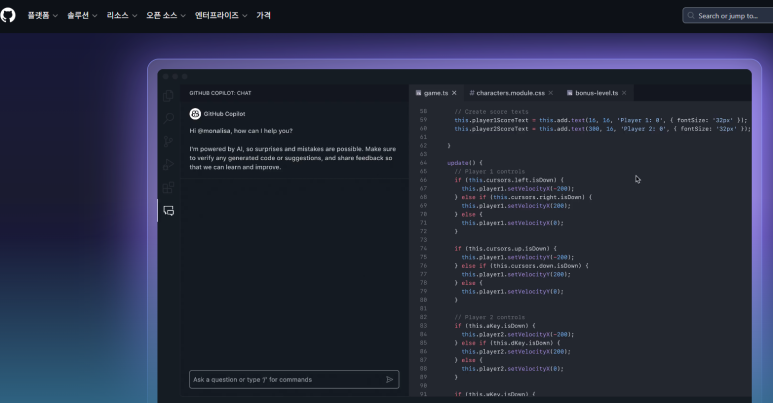This screenshot has width=773, height=403.
Task: Click the Create score texts comment
Action: (491, 111)
